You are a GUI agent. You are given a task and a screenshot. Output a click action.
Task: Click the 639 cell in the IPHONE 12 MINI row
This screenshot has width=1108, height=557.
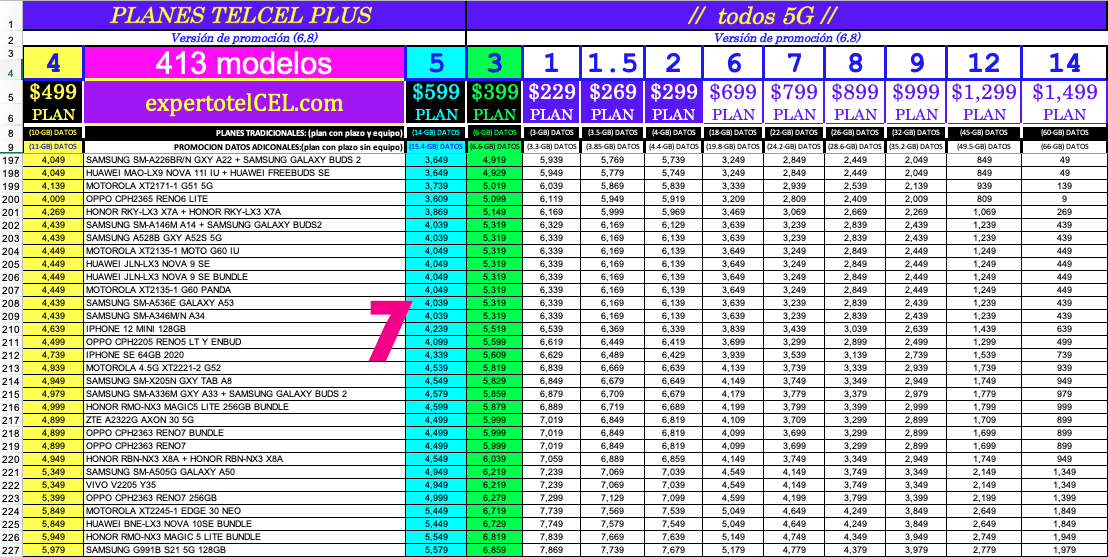click(x=1064, y=329)
